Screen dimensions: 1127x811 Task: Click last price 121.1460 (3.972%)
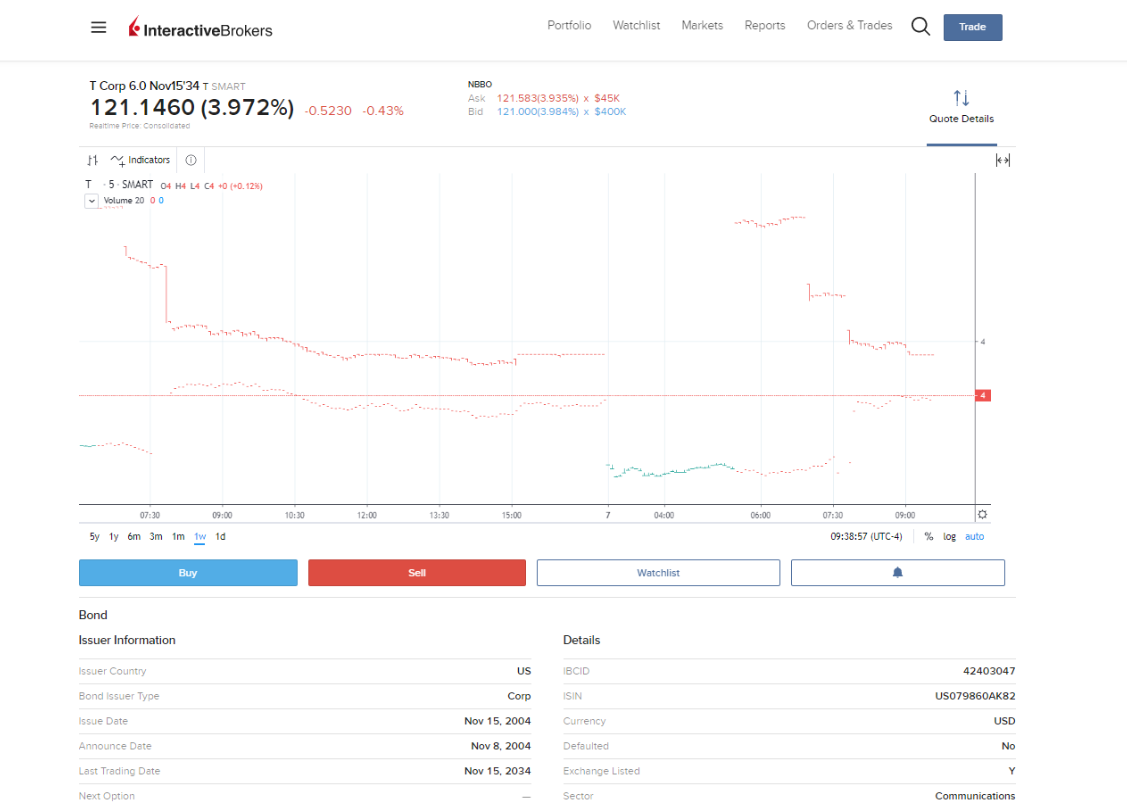pos(192,108)
